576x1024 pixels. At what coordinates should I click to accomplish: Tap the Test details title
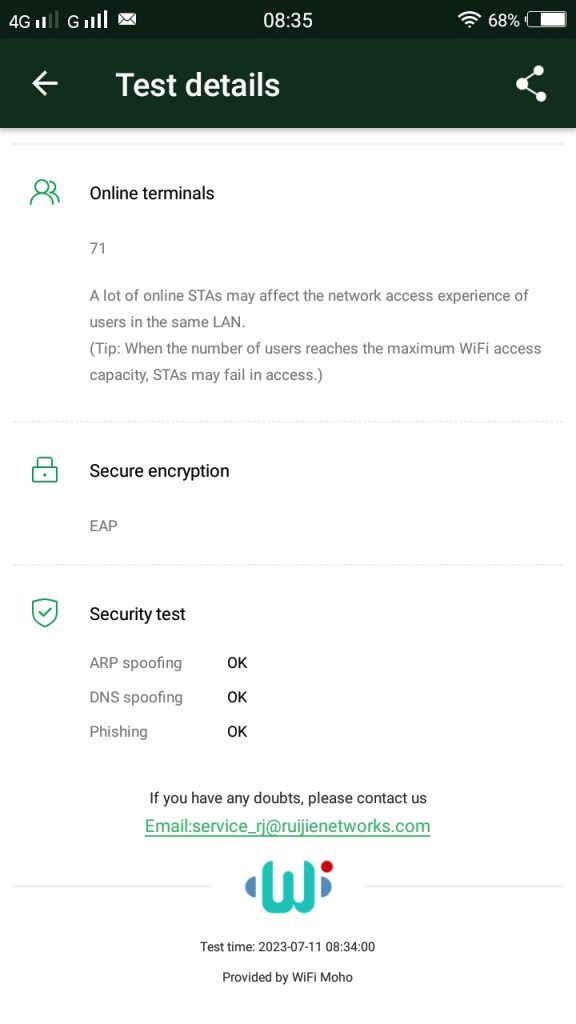pyautogui.click(x=198, y=85)
